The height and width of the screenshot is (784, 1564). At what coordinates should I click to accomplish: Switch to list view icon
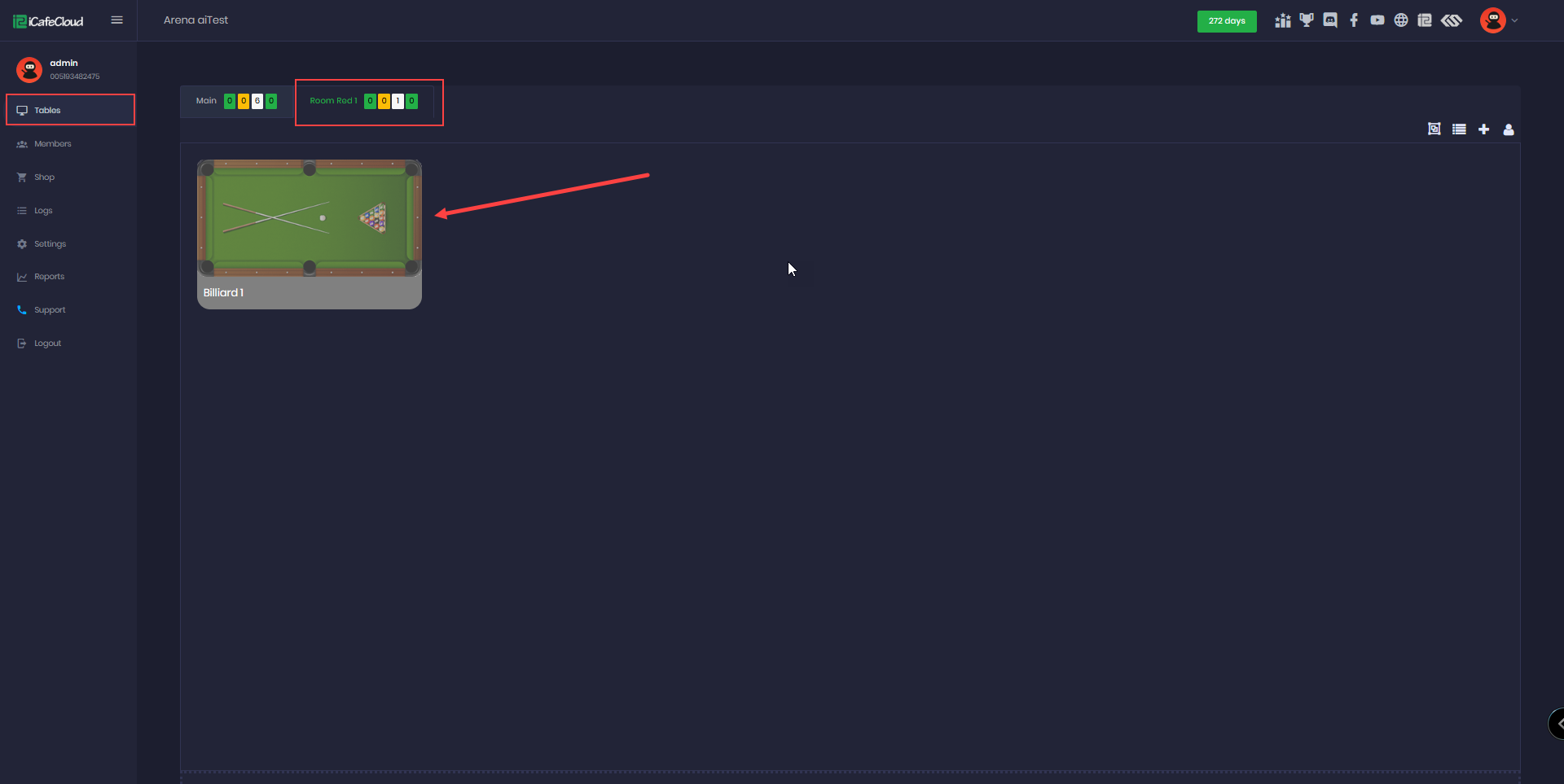[x=1459, y=129]
